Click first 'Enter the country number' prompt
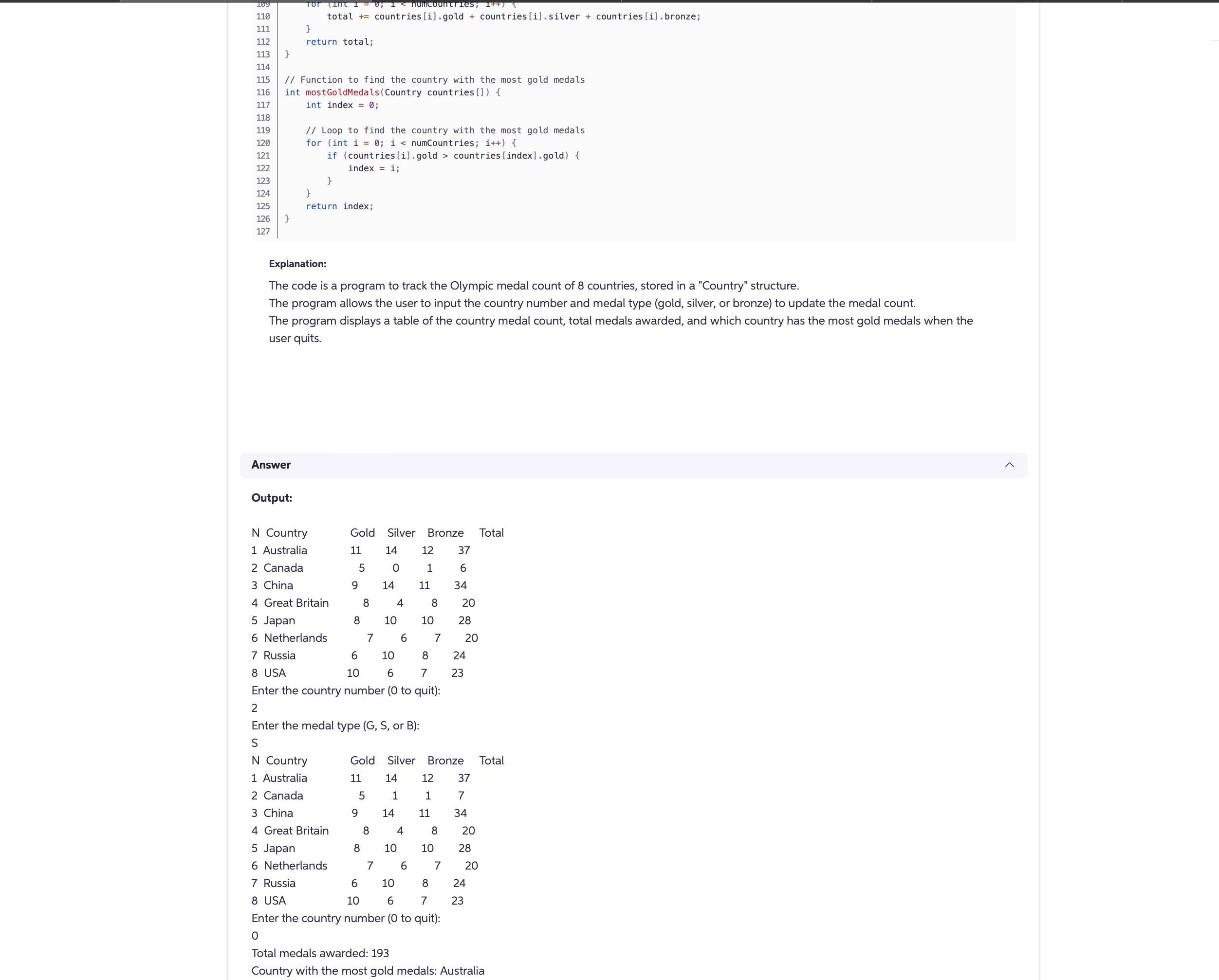The height and width of the screenshot is (980, 1219). tap(346, 690)
